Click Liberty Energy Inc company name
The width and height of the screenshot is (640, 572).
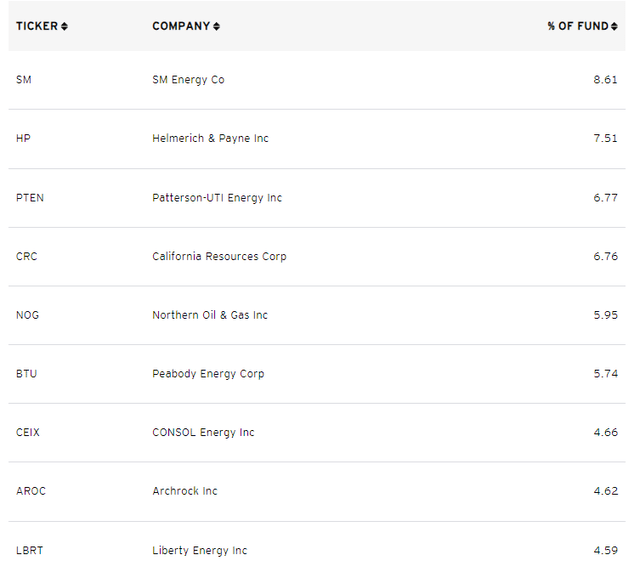[199, 550]
